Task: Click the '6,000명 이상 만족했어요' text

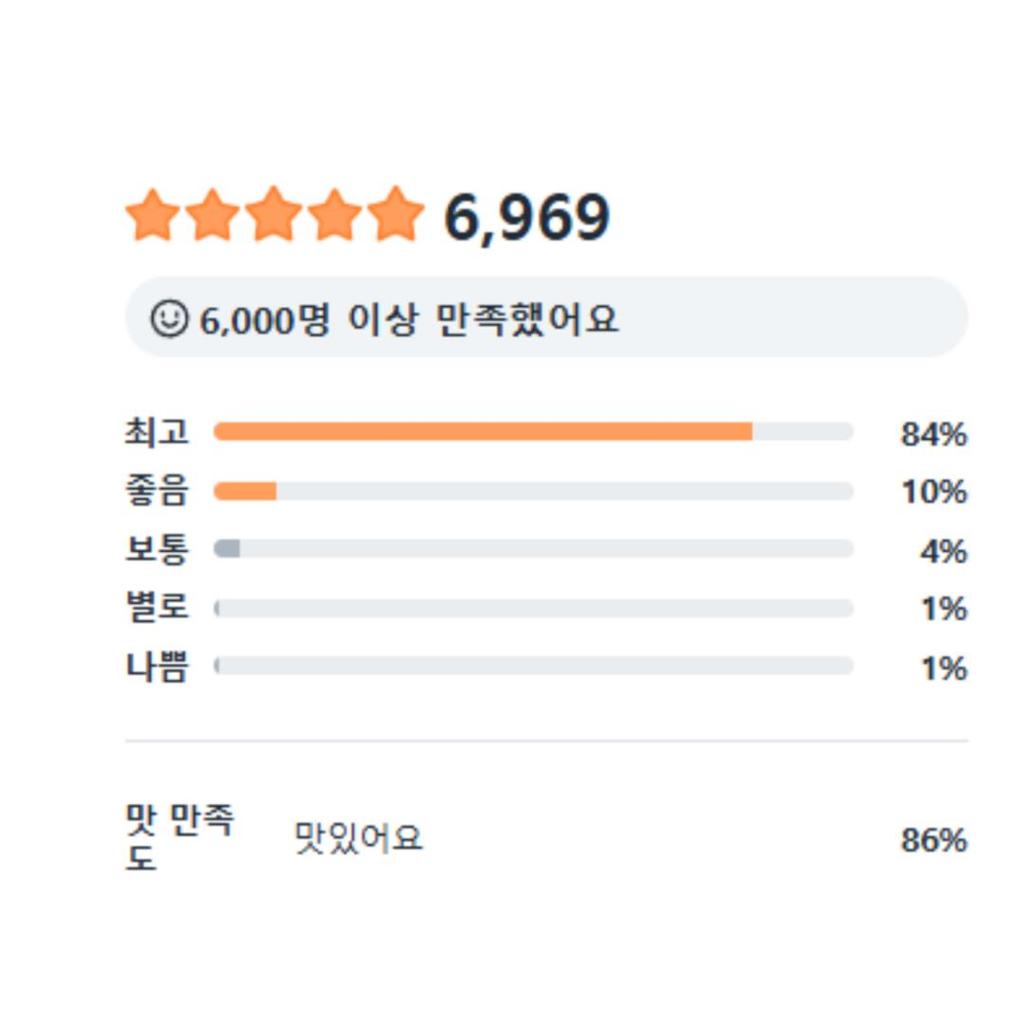Action: [409, 320]
